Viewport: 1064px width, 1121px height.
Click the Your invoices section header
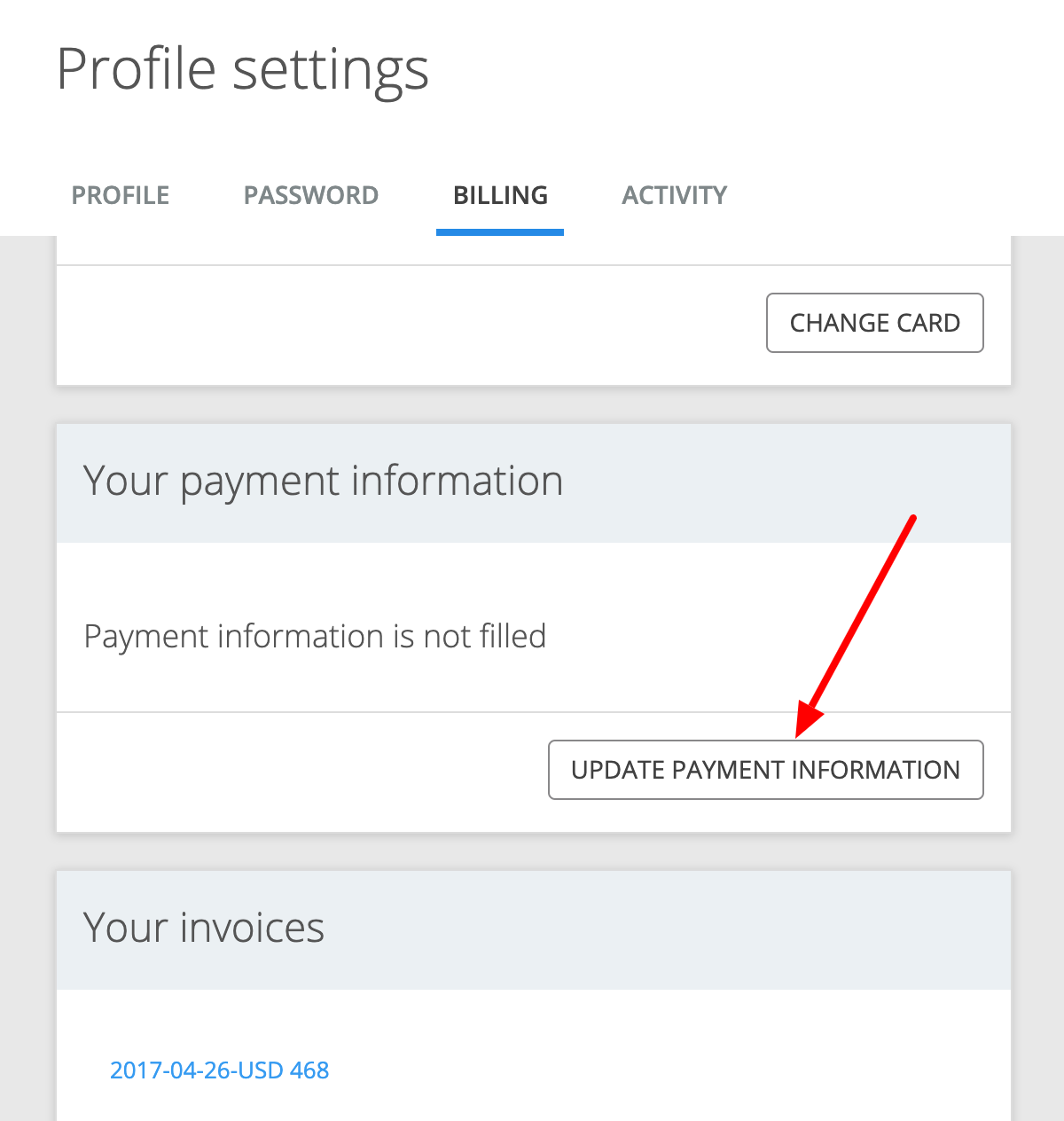click(204, 928)
